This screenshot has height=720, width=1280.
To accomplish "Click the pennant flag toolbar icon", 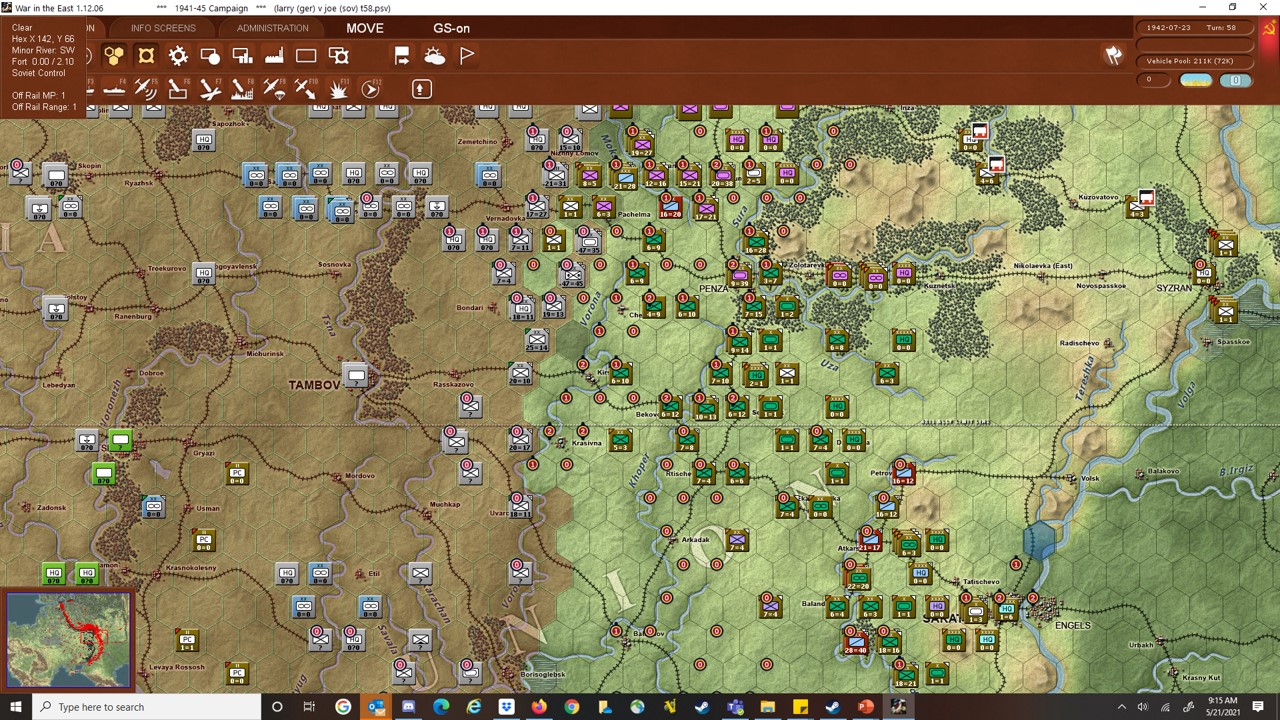I will click(x=467, y=56).
